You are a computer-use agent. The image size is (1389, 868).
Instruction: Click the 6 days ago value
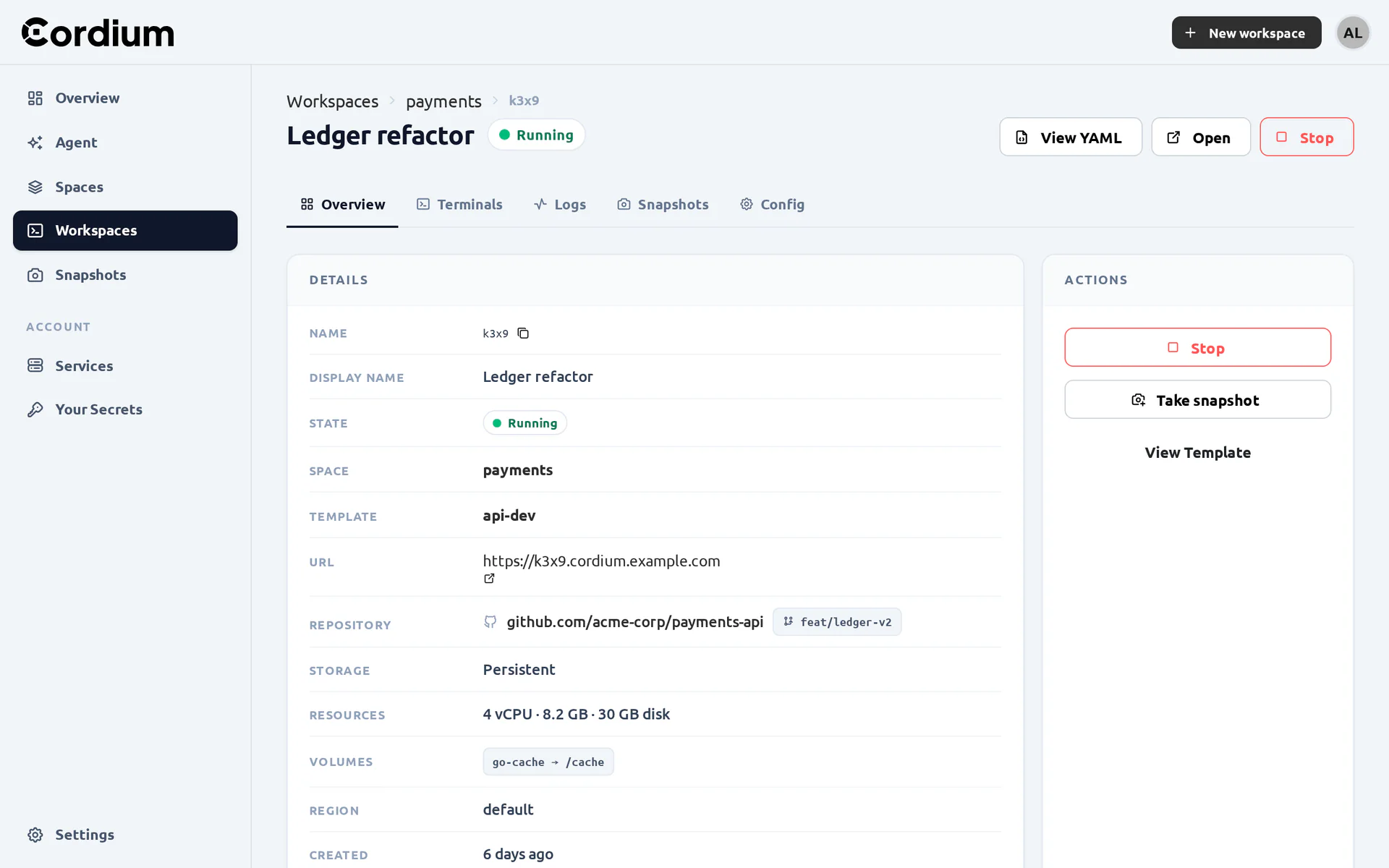pos(518,854)
